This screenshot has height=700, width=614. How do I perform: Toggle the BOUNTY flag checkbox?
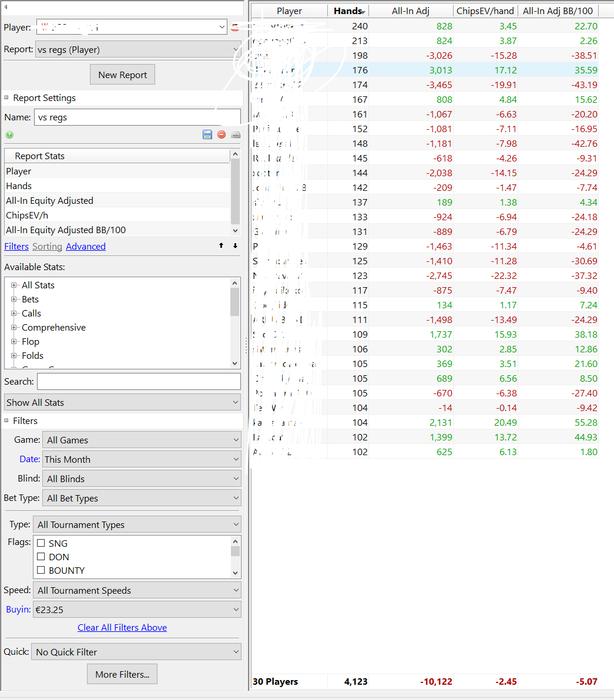[41, 570]
